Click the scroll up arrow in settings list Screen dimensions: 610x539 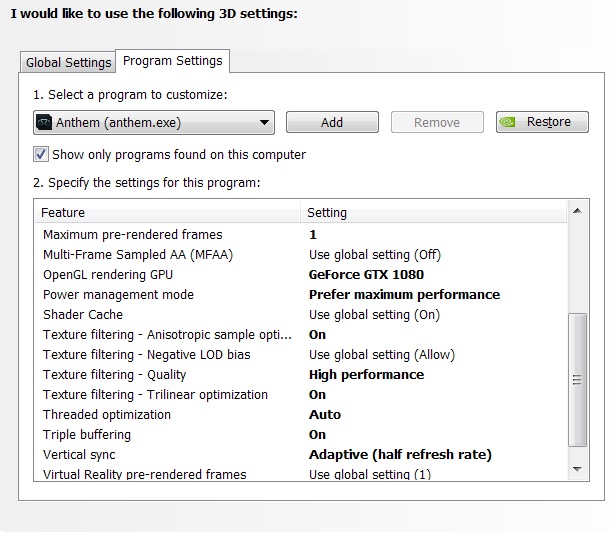tap(577, 211)
